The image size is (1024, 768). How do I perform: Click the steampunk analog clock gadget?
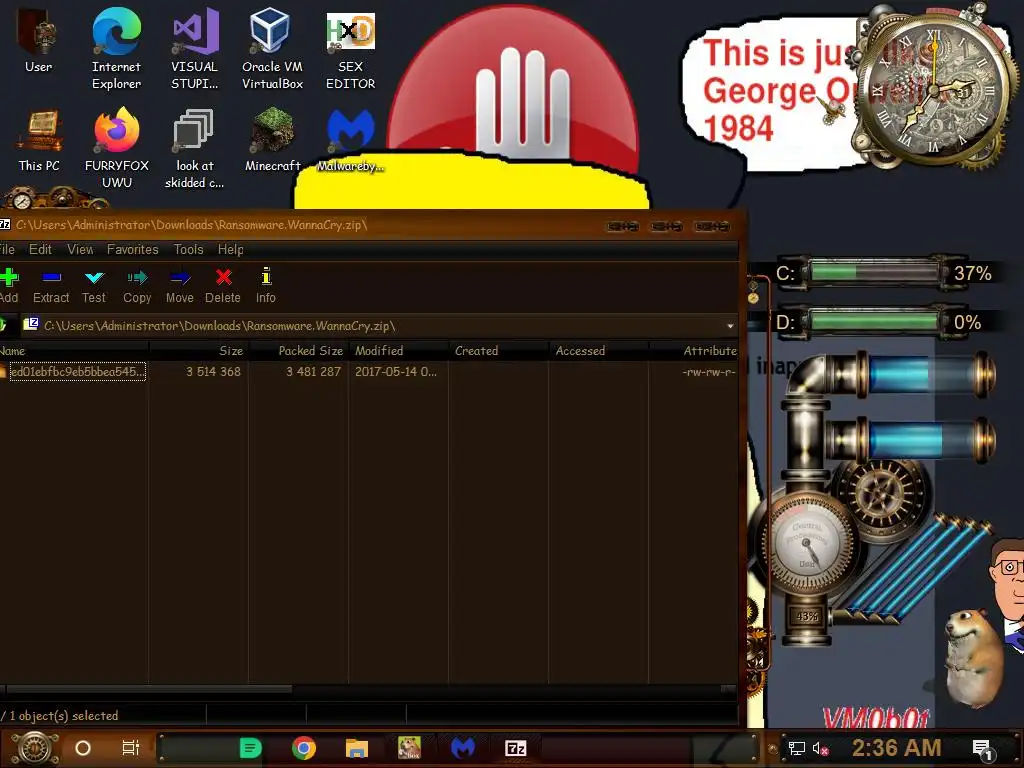935,89
